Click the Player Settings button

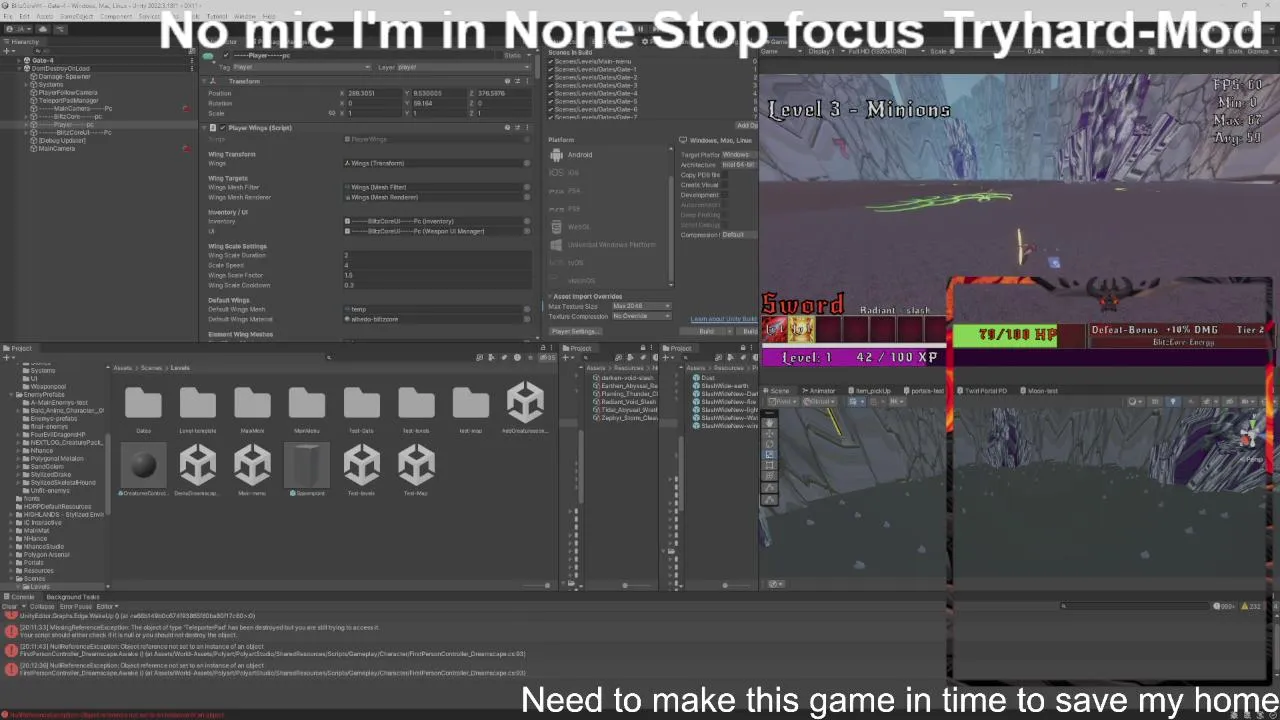click(576, 331)
